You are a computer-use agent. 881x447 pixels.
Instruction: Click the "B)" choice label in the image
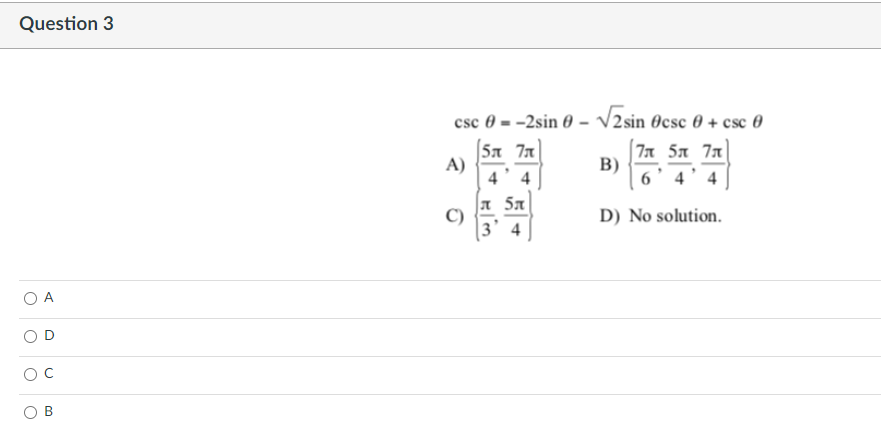[x=609, y=165]
